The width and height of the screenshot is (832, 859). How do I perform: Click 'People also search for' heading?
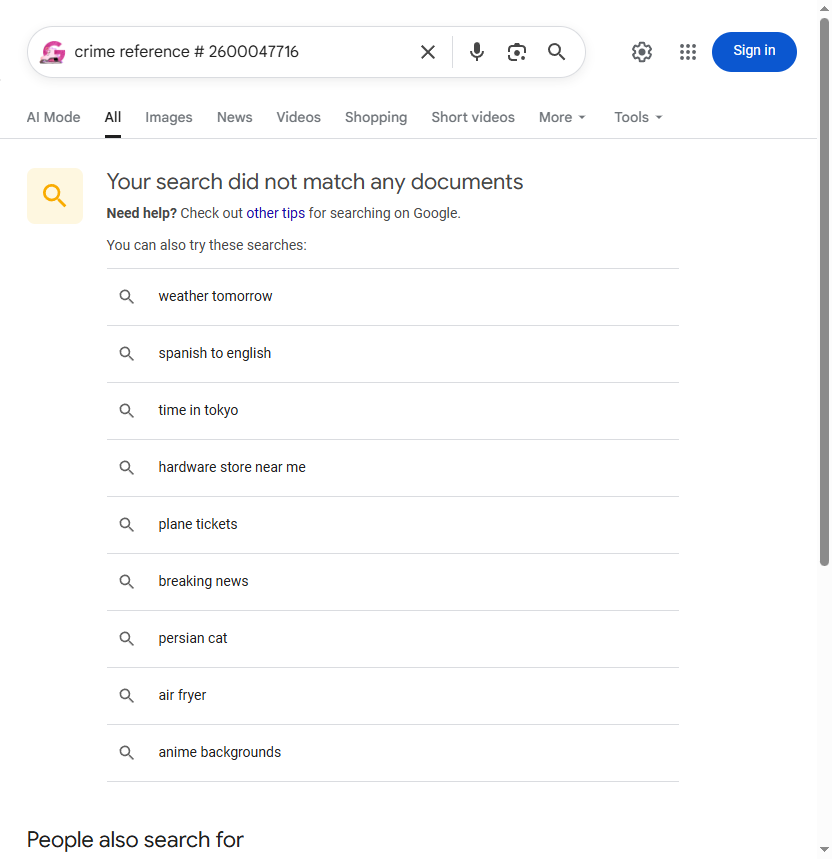click(x=135, y=840)
